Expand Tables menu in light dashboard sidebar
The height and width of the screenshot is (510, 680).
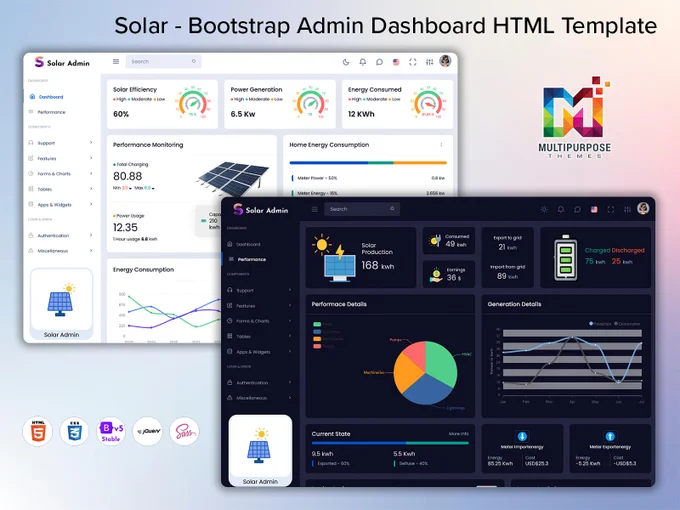tap(60, 189)
